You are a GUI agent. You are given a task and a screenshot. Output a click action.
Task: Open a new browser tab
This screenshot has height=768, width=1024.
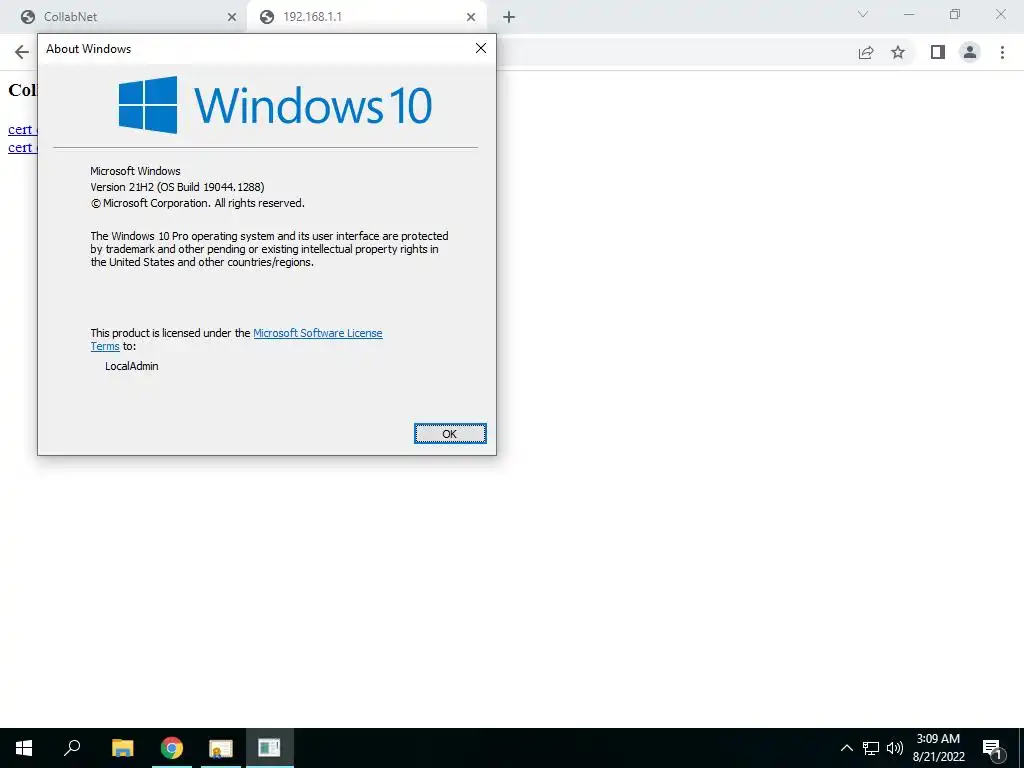(509, 17)
